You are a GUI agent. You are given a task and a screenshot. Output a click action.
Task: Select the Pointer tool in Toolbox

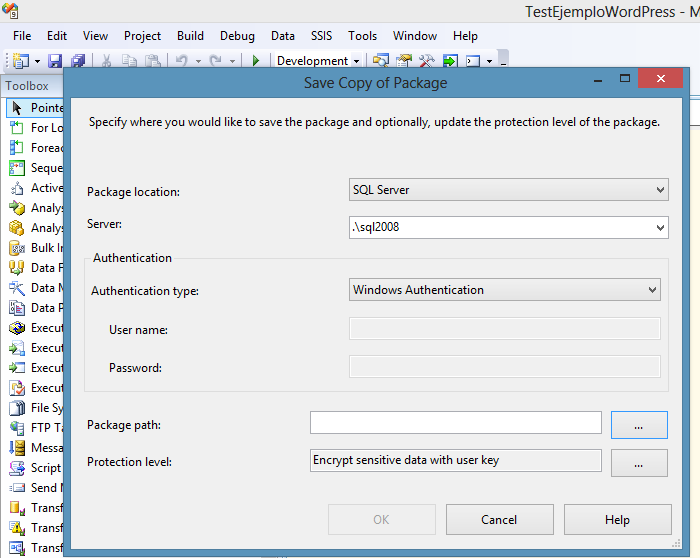click(17, 108)
